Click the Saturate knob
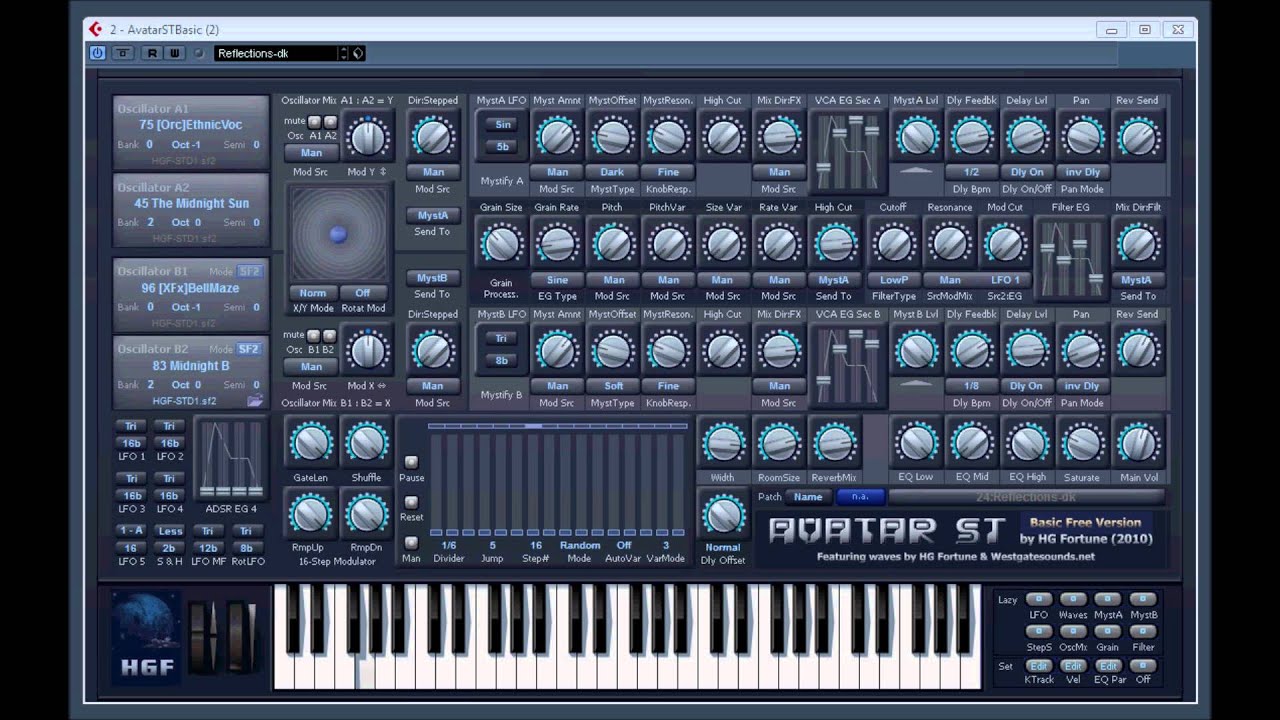 (1082, 444)
